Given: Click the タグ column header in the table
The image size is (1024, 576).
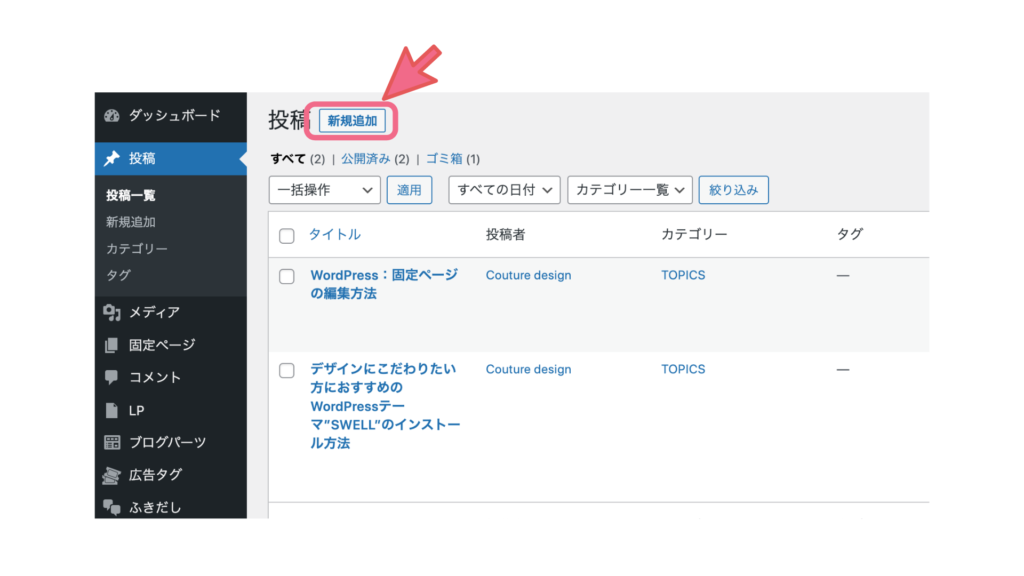Looking at the screenshot, I should click(850, 234).
